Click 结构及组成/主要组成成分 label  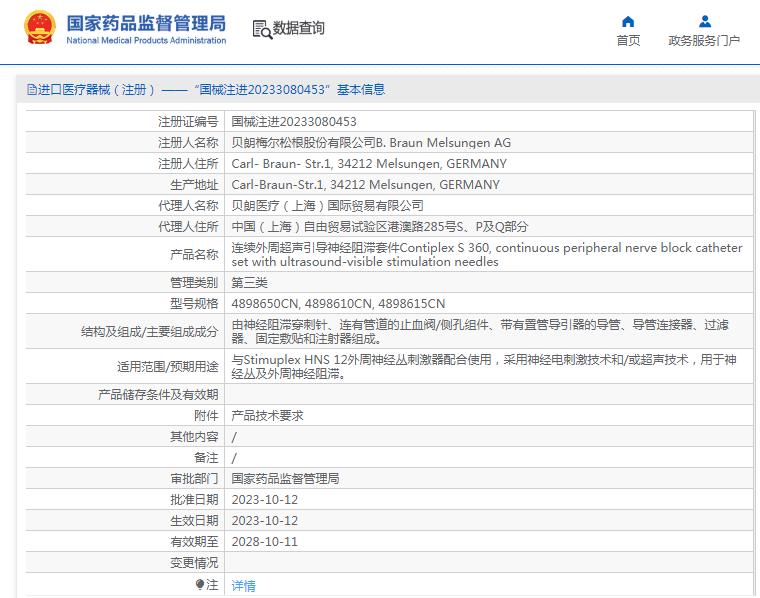pos(149,331)
